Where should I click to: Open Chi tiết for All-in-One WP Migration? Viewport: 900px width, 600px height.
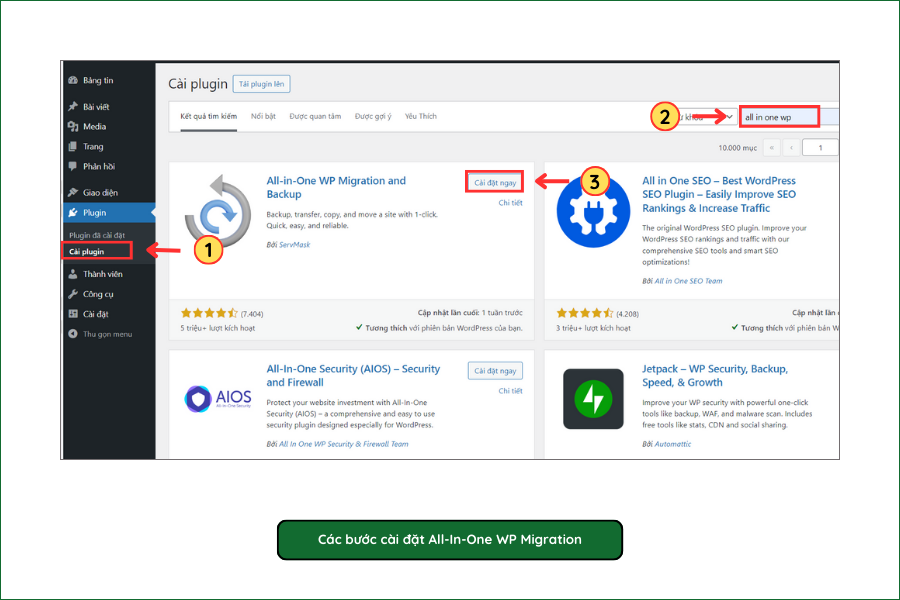510,203
